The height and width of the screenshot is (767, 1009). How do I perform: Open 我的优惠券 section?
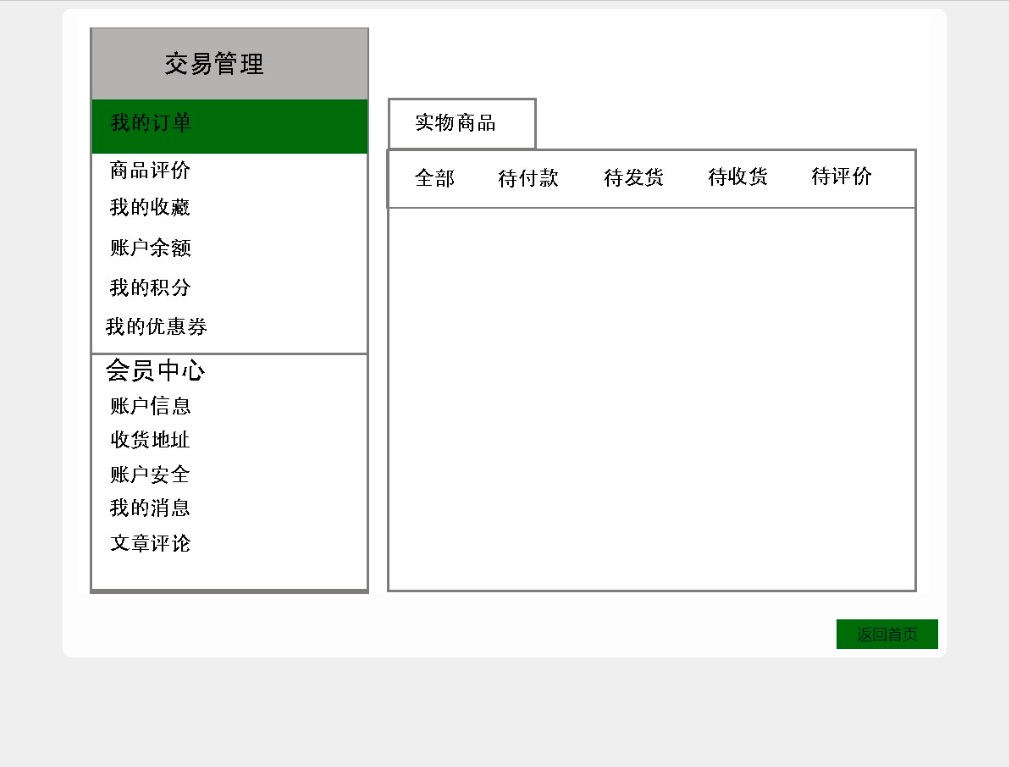point(157,327)
